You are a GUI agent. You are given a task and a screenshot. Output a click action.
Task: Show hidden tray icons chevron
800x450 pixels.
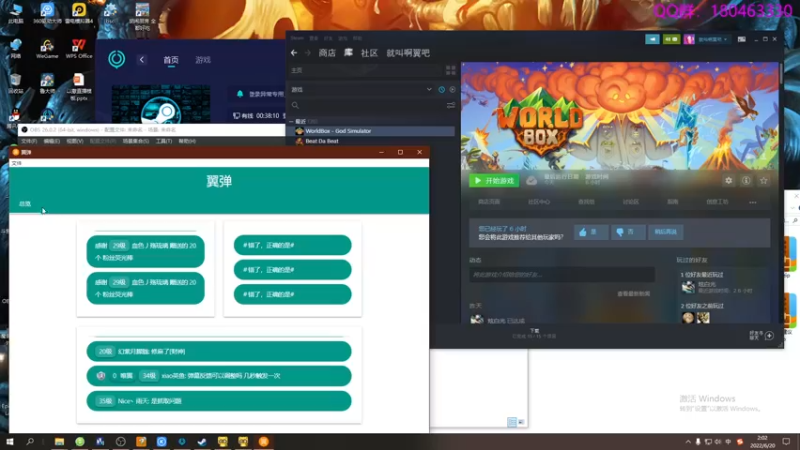tap(688, 442)
